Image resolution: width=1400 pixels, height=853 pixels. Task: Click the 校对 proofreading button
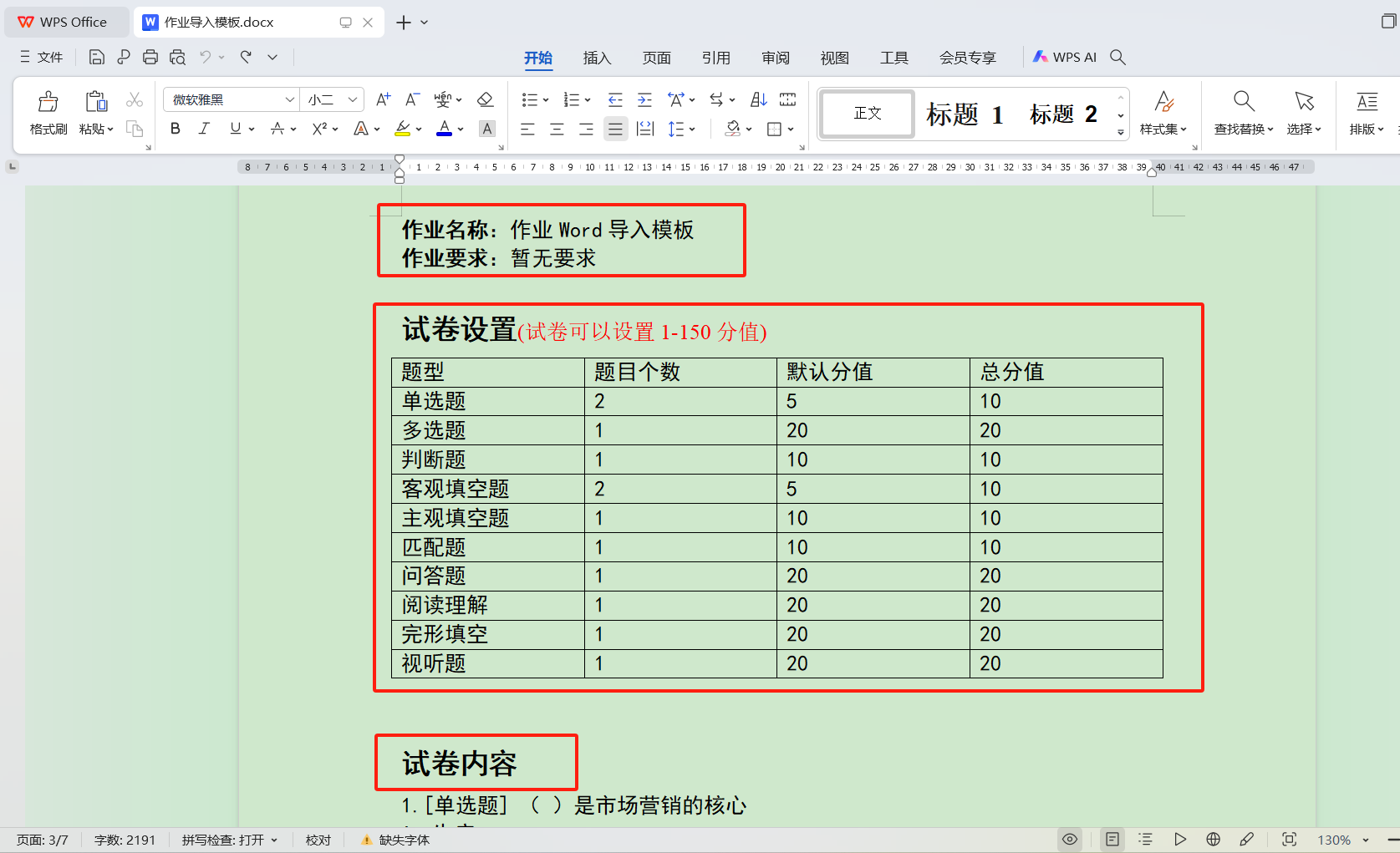(x=318, y=840)
